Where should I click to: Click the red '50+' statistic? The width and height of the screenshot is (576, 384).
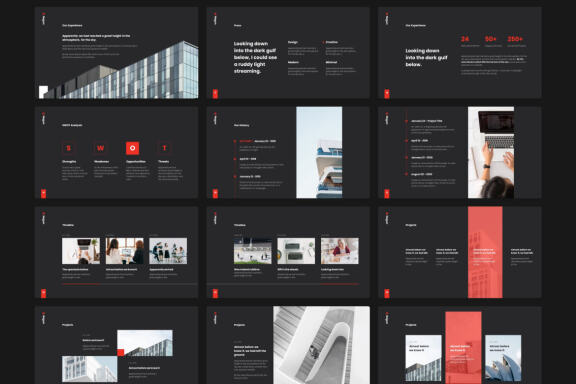(x=491, y=39)
